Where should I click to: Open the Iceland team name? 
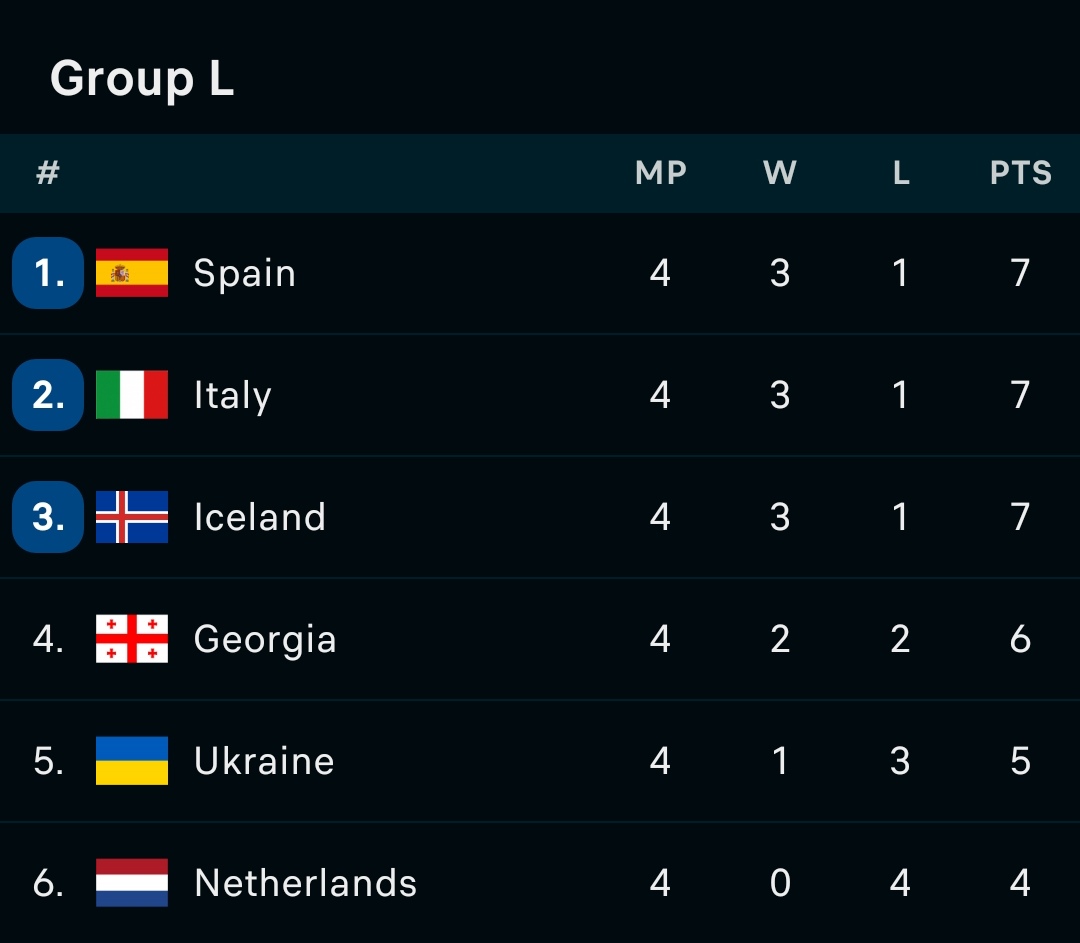click(x=260, y=517)
